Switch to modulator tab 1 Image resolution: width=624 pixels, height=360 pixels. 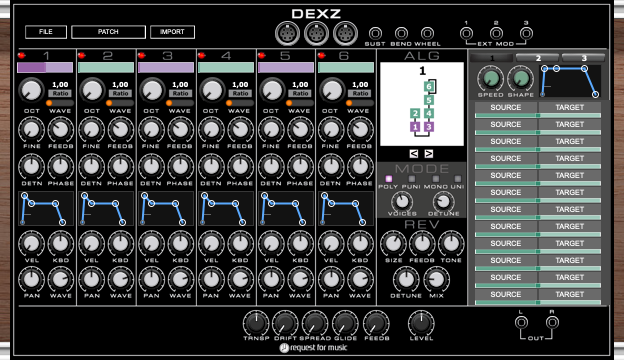coord(491,58)
